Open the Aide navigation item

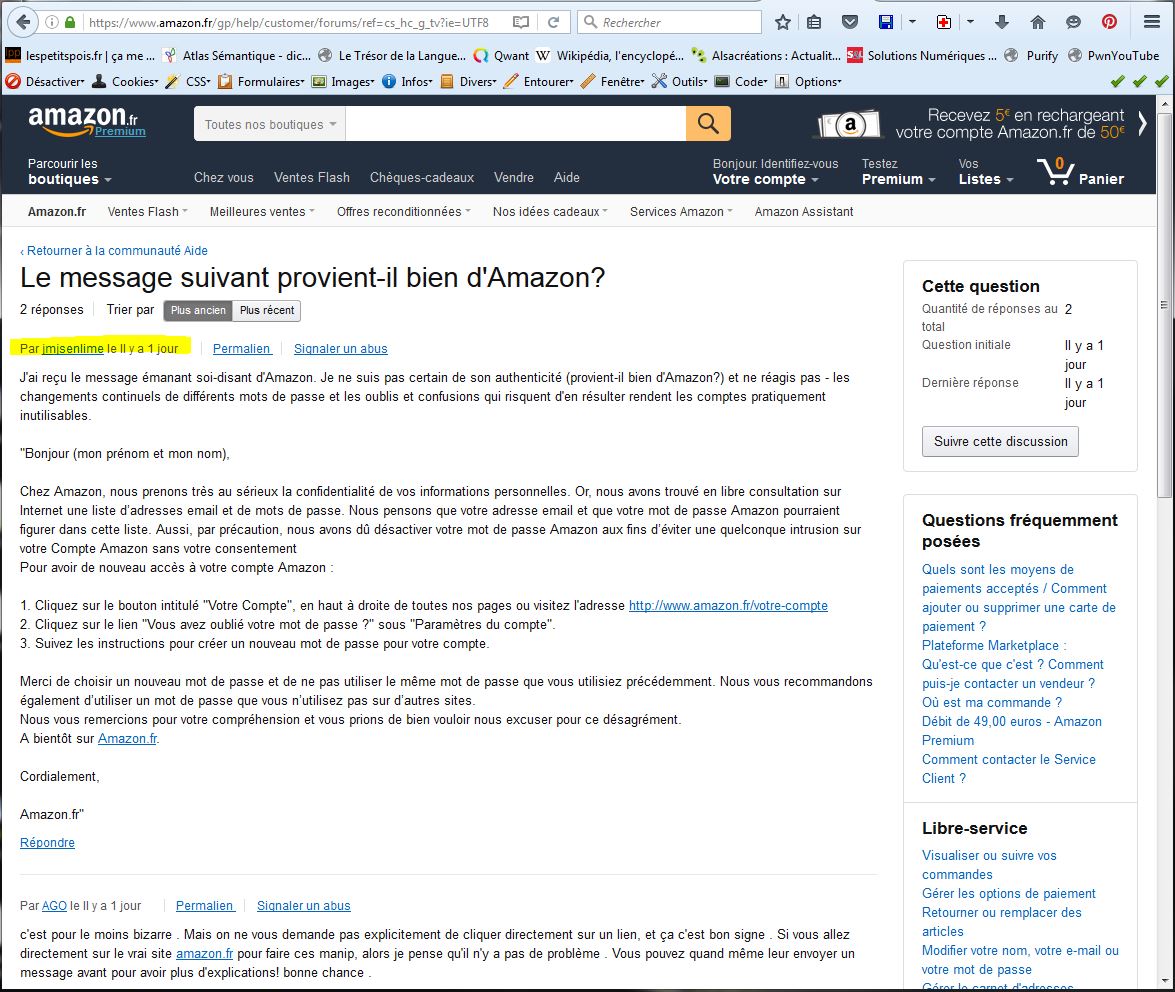[x=567, y=177]
